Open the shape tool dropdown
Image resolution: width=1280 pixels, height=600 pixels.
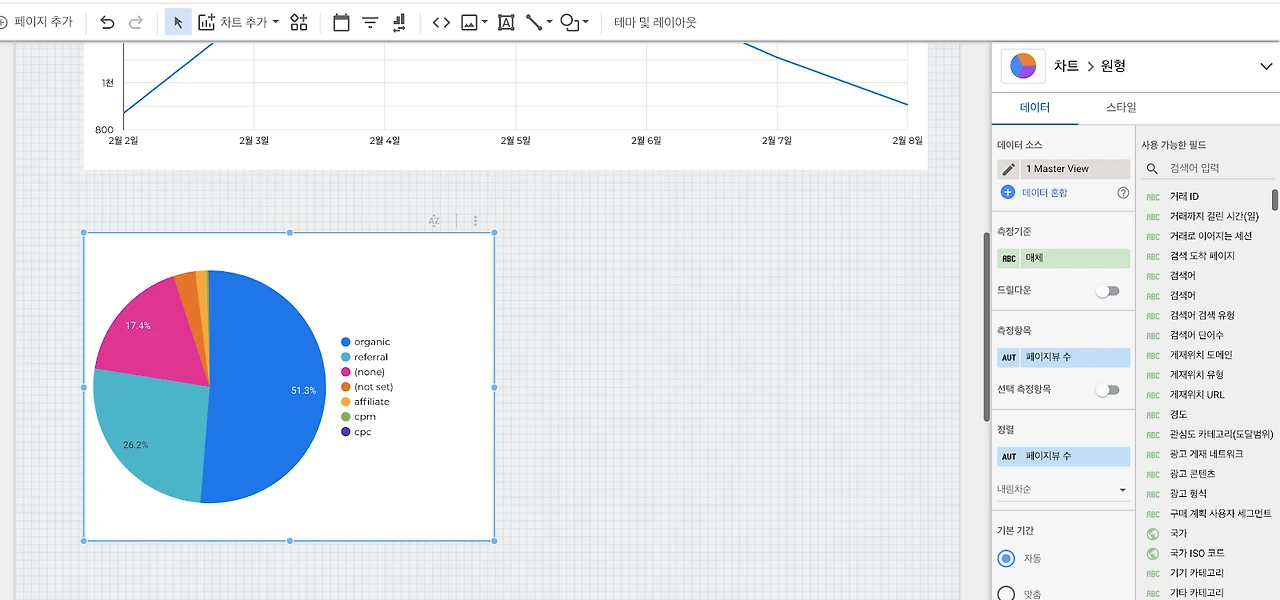tap(574, 22)
